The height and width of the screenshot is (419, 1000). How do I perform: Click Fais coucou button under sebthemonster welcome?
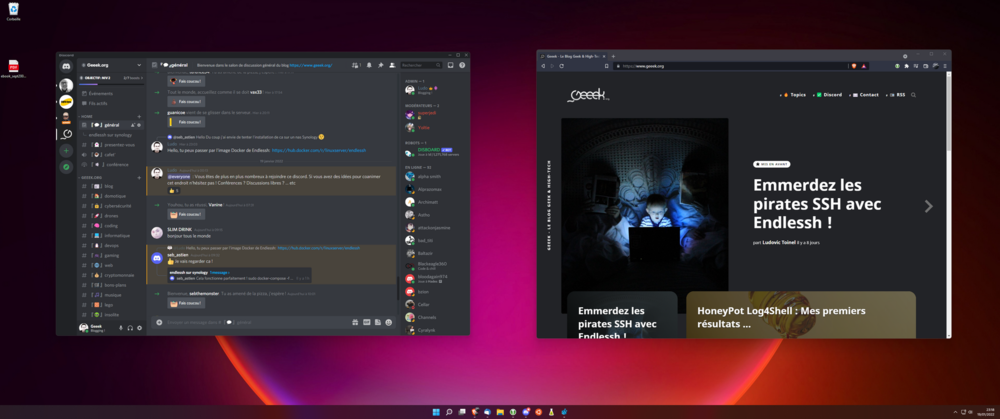coord(186,304)
